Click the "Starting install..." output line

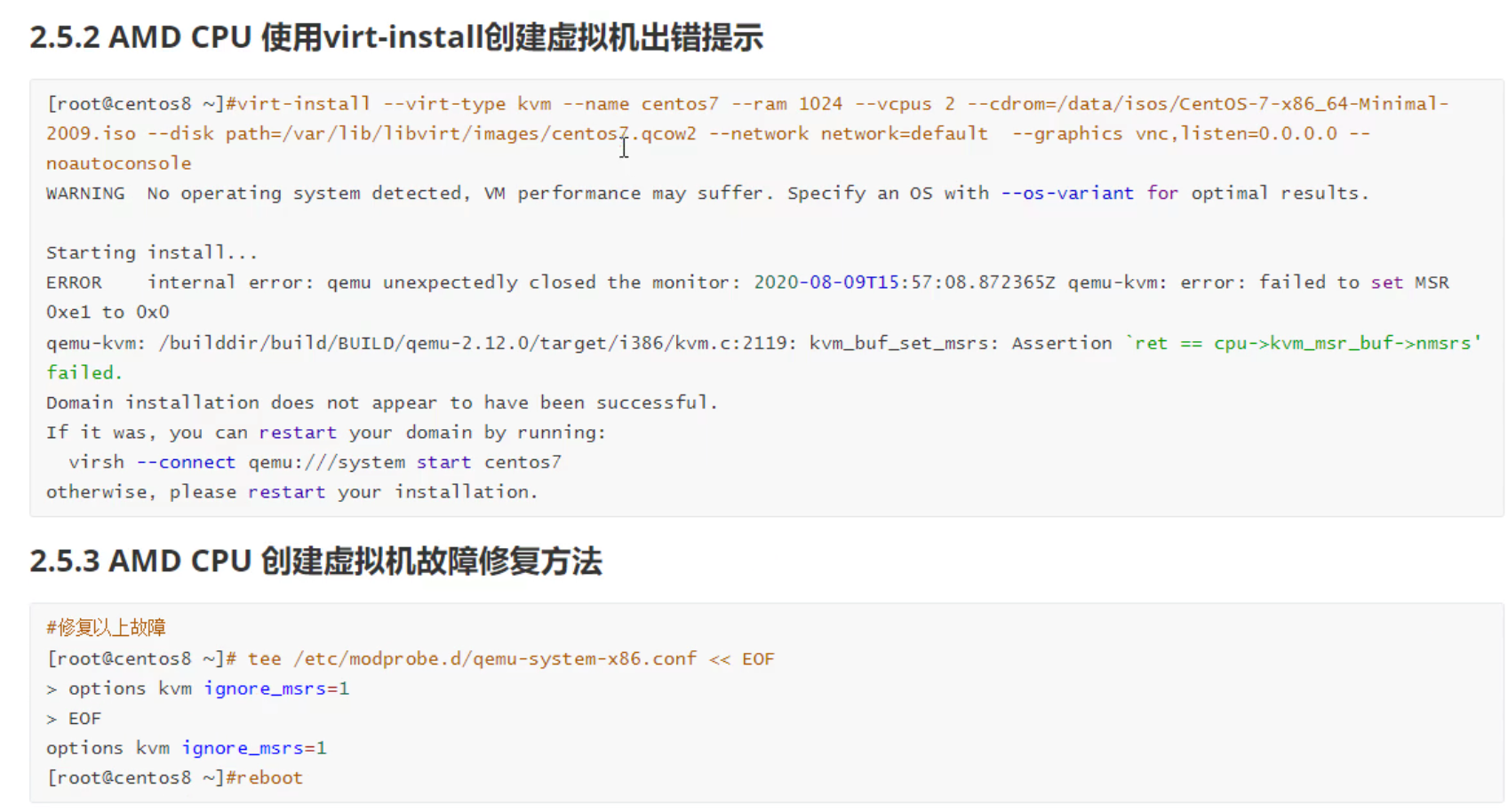pos(152,253)
